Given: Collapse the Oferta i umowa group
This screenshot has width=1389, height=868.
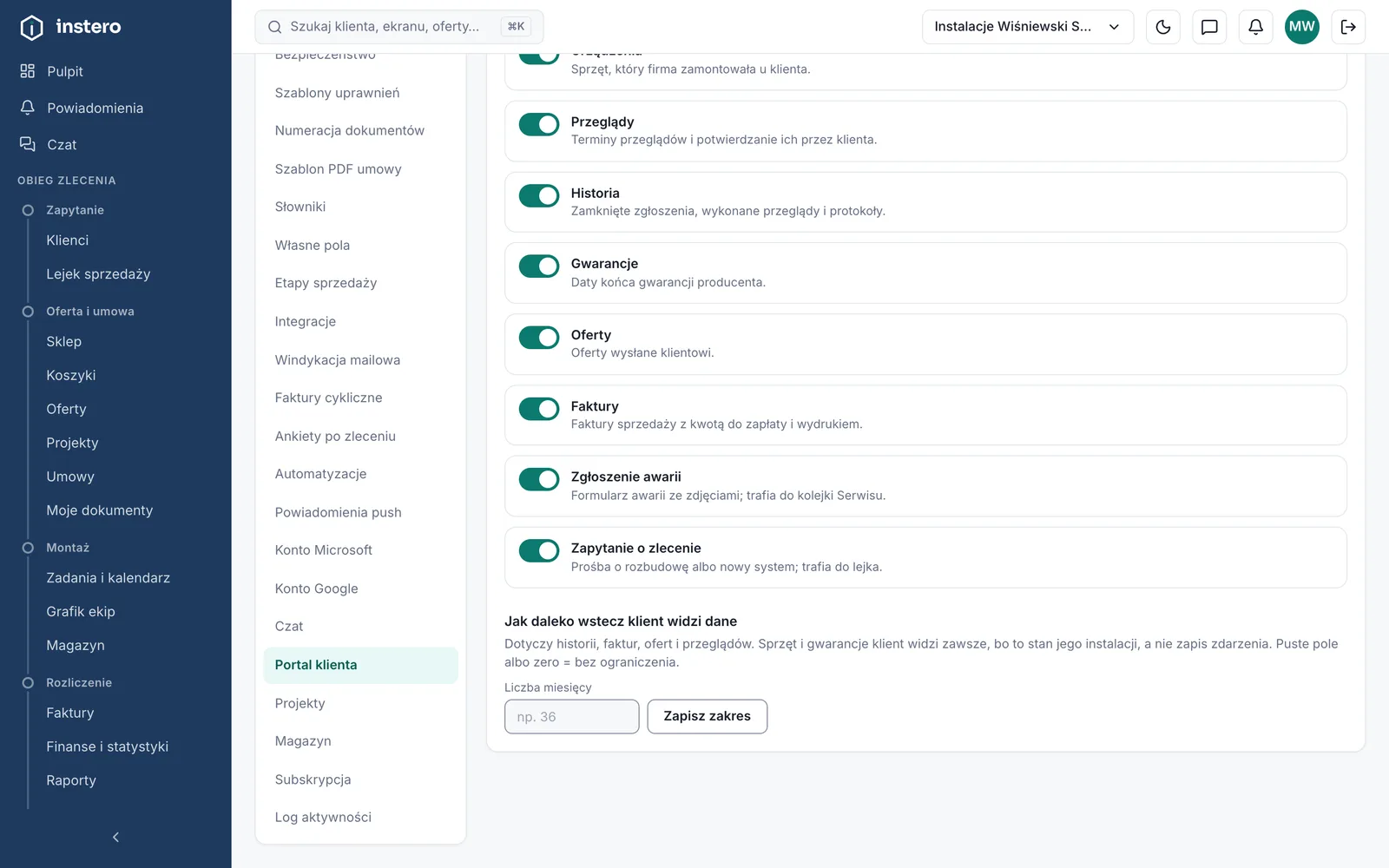Looking at the screenshot, I should tap(89, 311).
